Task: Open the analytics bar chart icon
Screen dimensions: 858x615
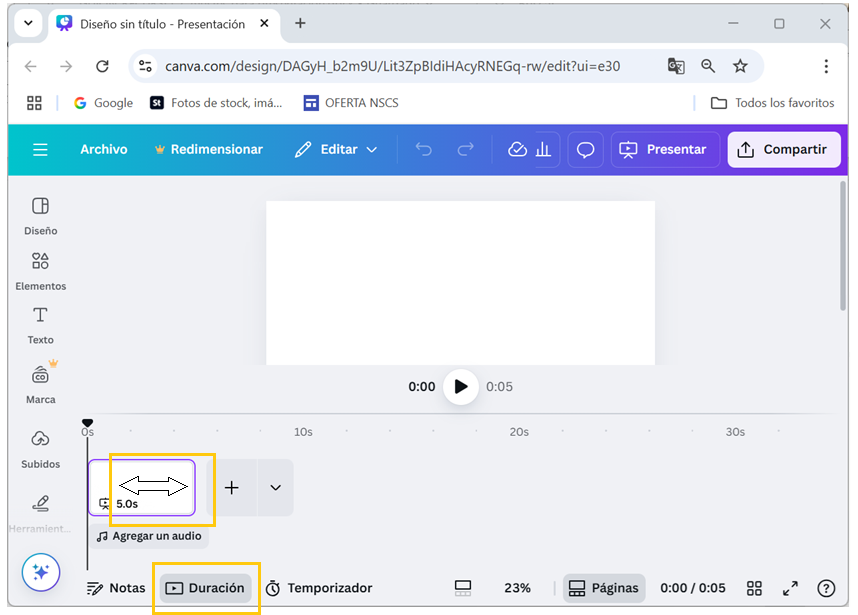Action: pyautogui.click(x=544, y=149)
